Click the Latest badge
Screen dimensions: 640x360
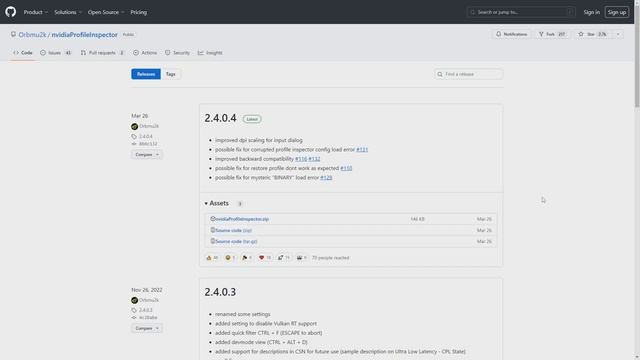(252, 119)
